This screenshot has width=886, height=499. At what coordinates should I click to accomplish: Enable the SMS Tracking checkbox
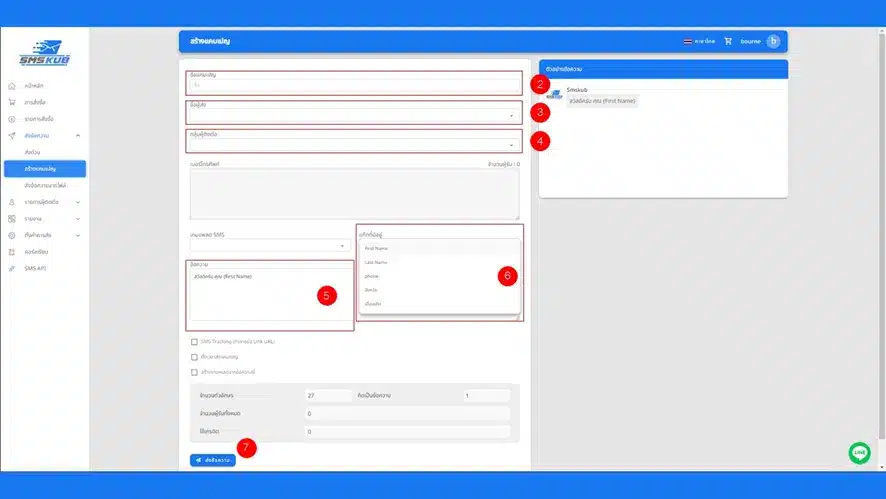194,341
